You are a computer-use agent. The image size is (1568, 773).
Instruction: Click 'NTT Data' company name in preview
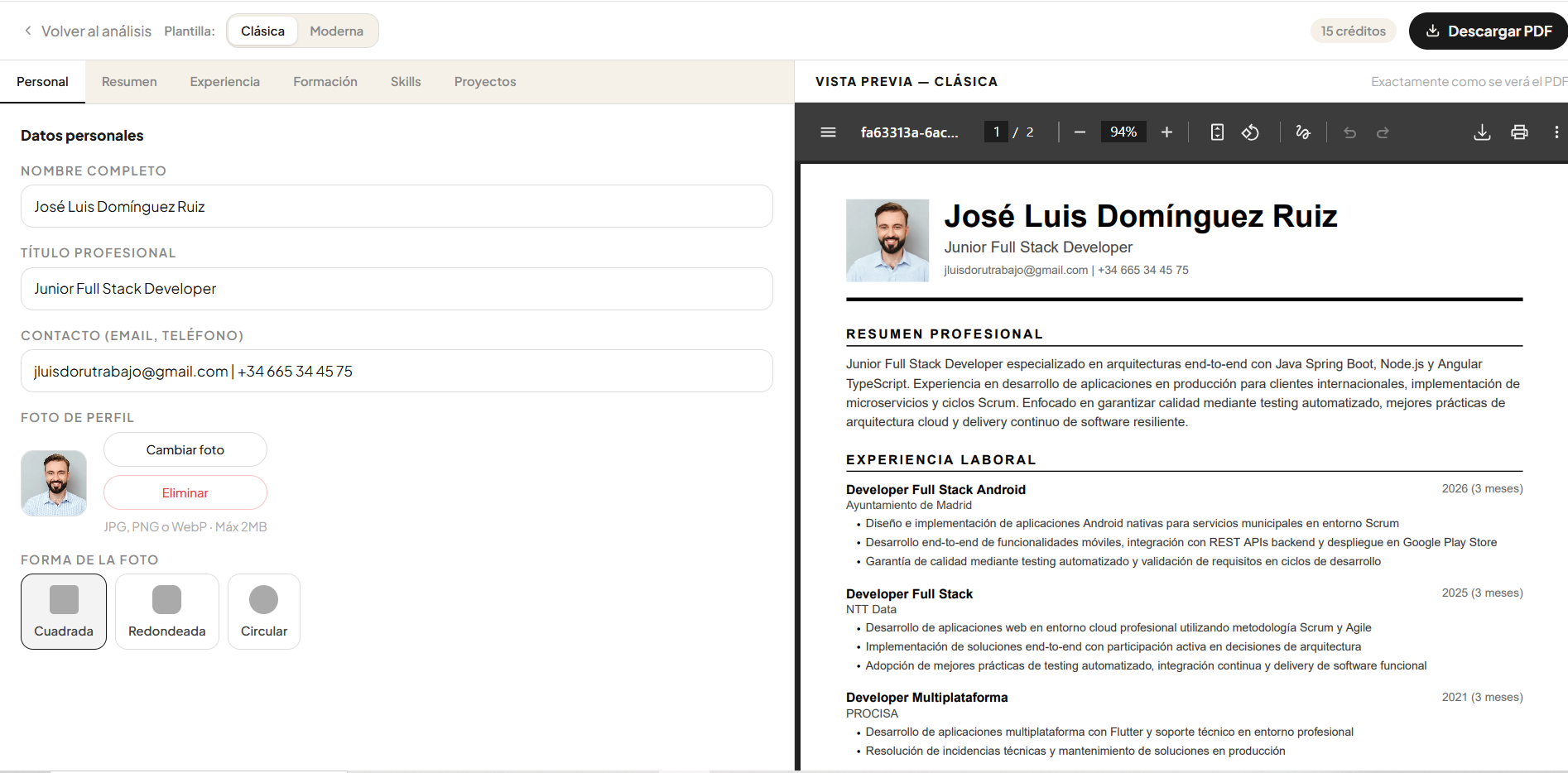[x=871, y=609]
